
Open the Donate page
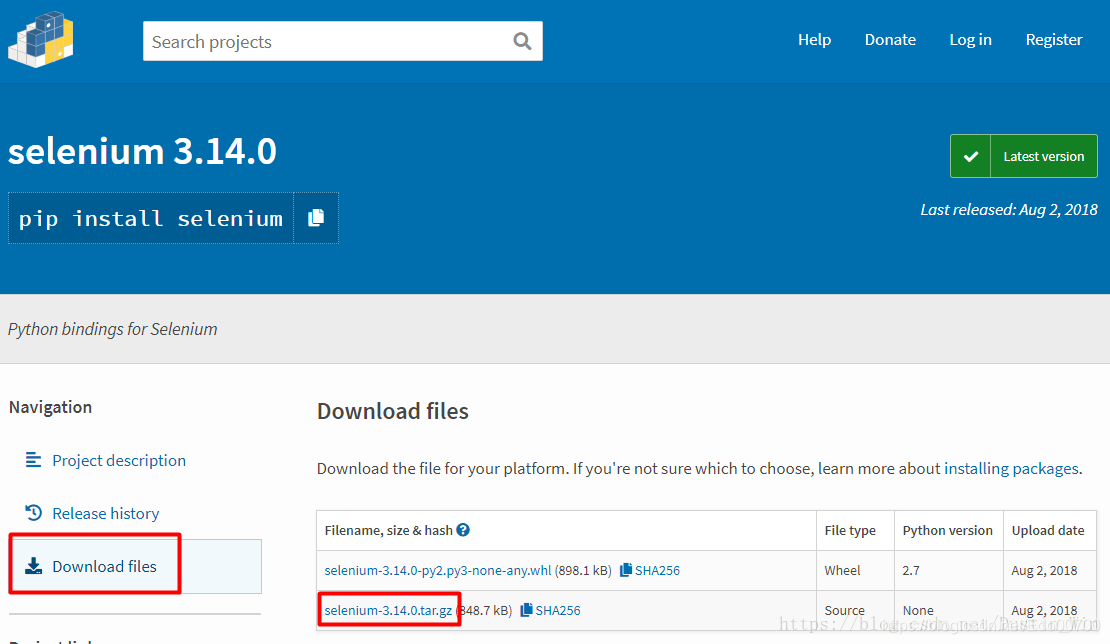coord(890,40)
